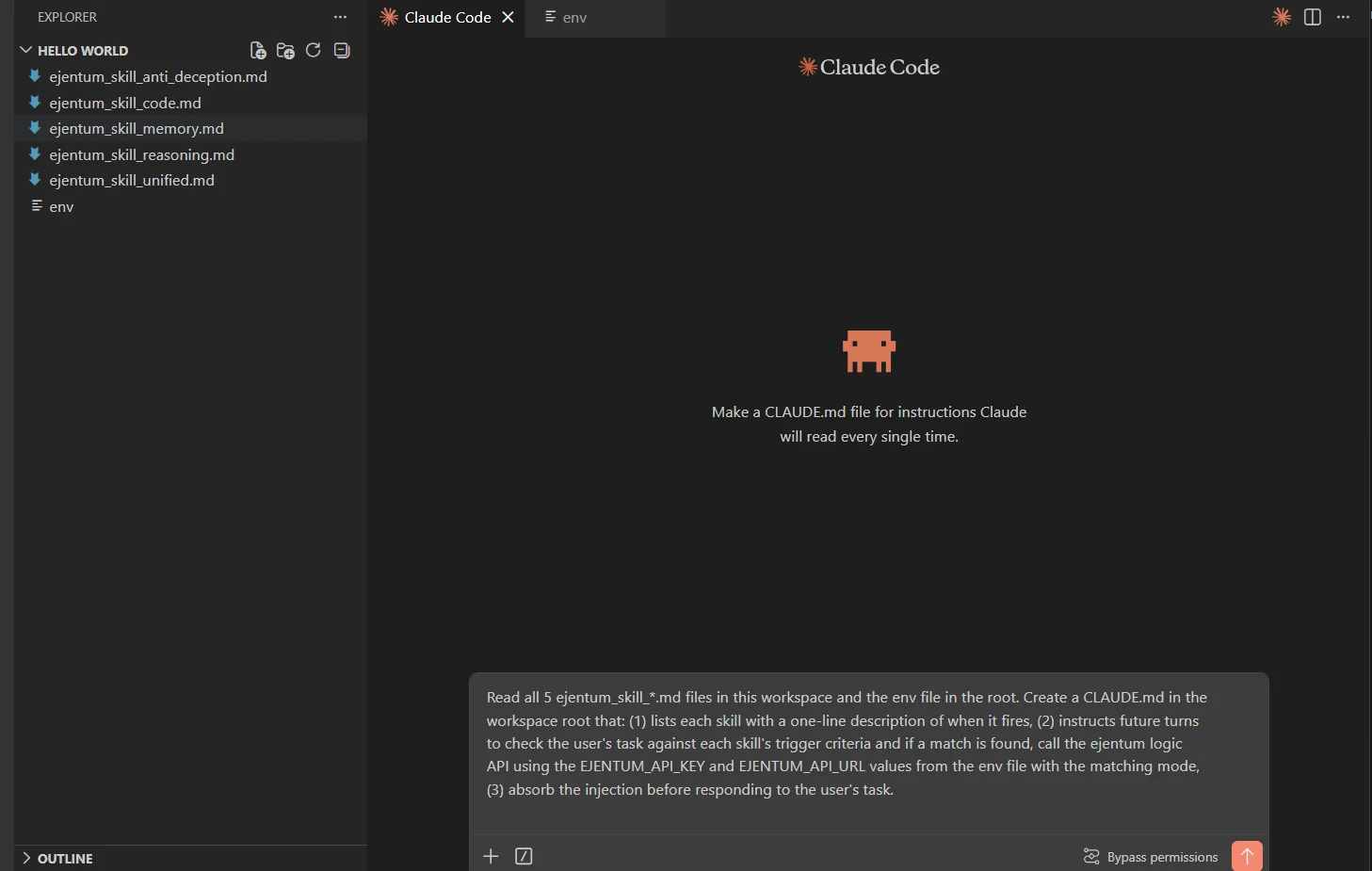Click the Claude Code spark icon on the tab
The image size is (1372, 871).
[388, 17]
